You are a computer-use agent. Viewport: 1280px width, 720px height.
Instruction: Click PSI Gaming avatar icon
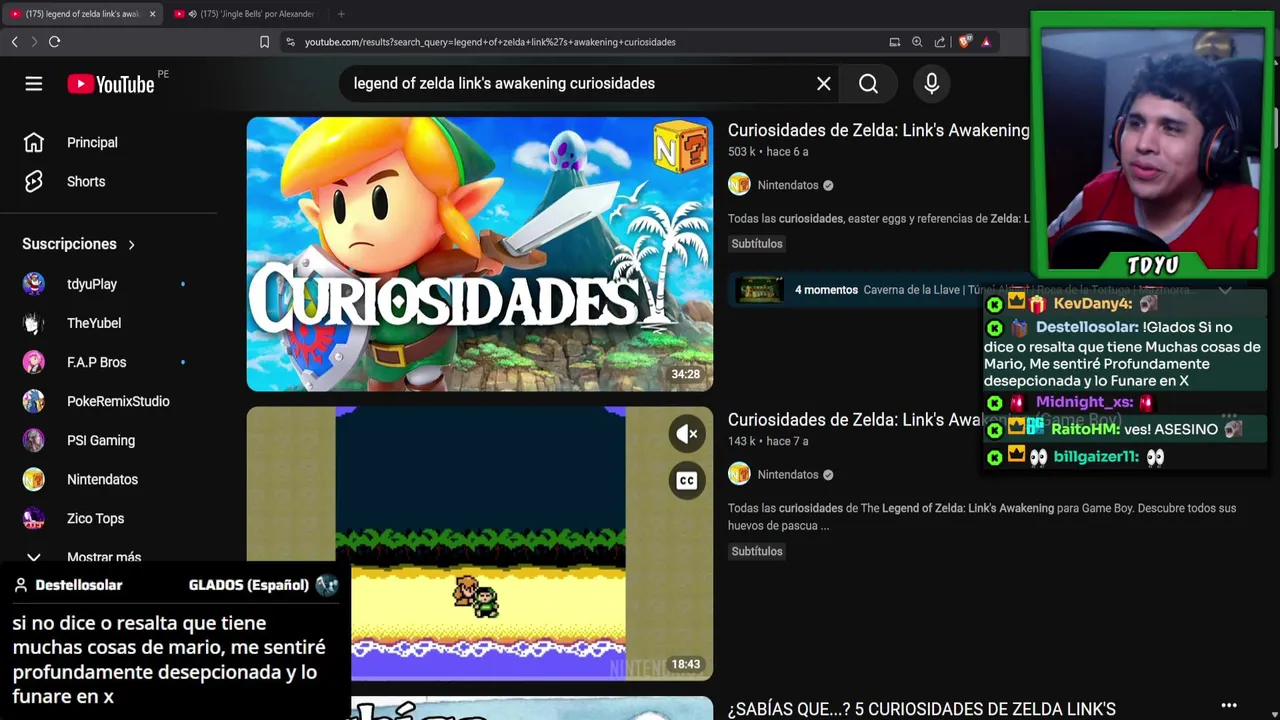[34, 440]
